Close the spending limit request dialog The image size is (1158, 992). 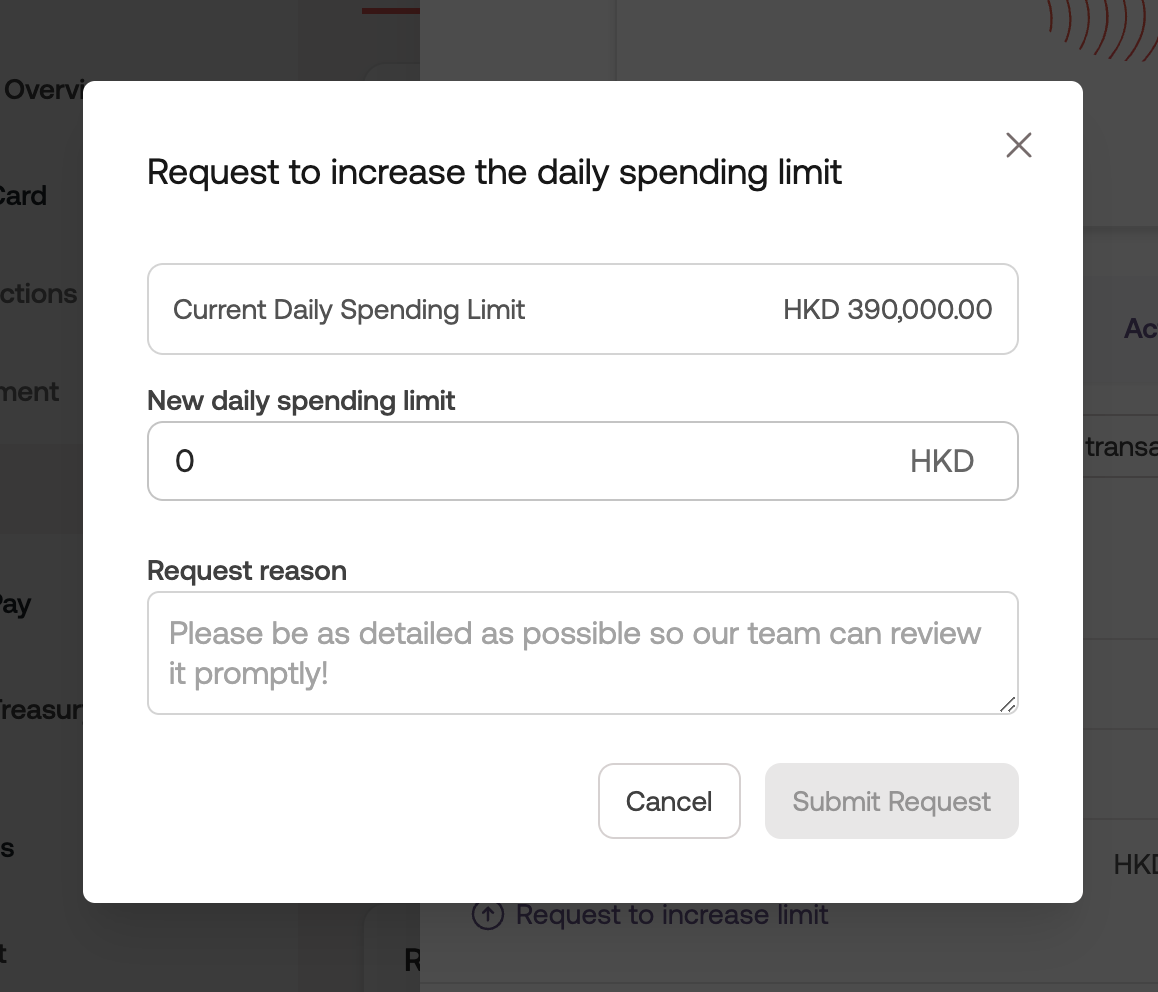1018,146
